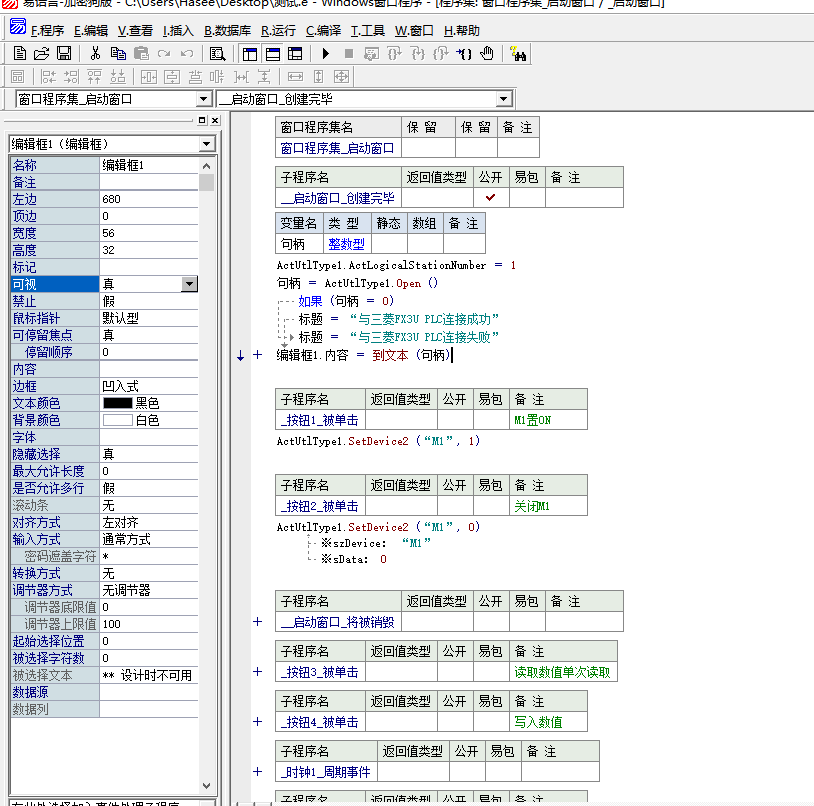
Task: Click the hand tool icon in toolbar
Action: [x=487, y=53]
